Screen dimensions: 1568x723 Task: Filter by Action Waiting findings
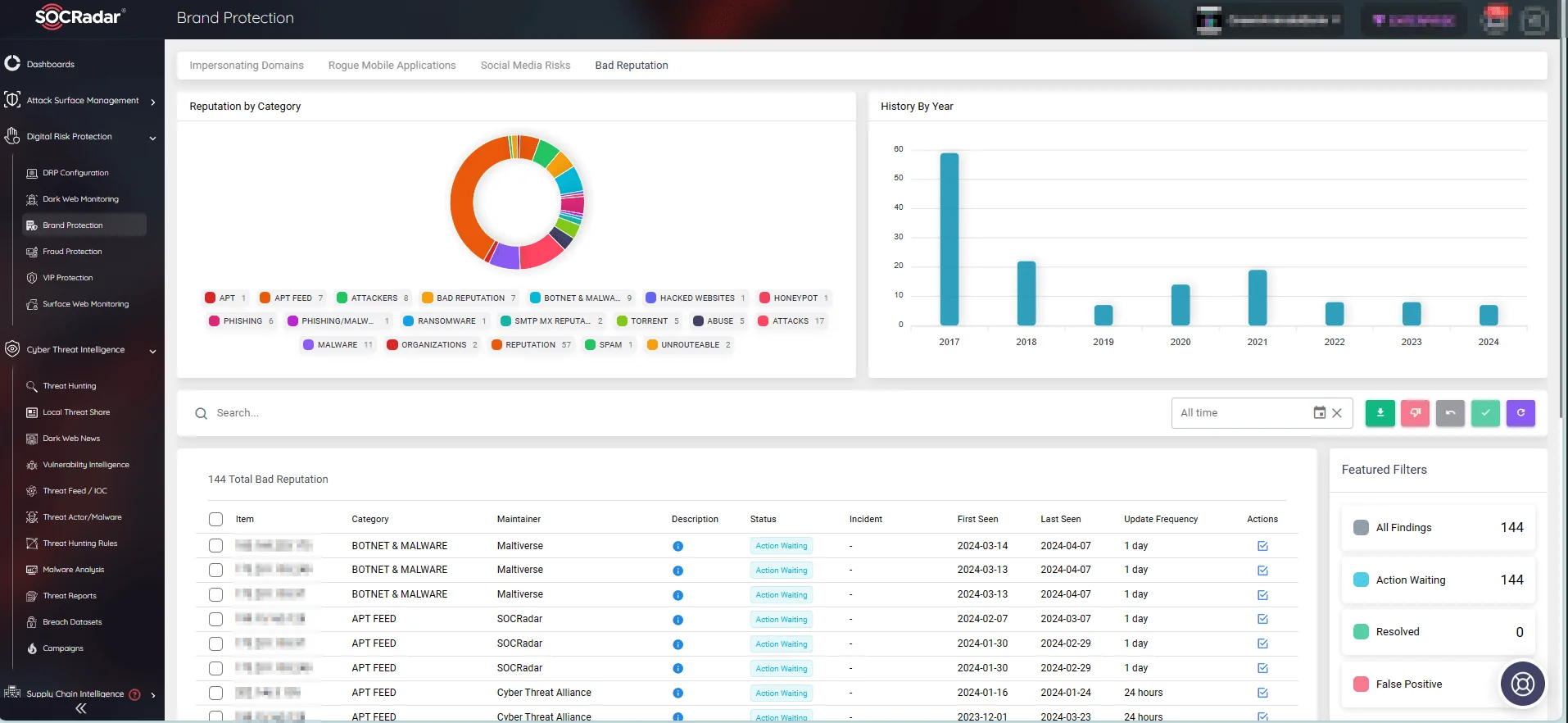click(1438, 580)
